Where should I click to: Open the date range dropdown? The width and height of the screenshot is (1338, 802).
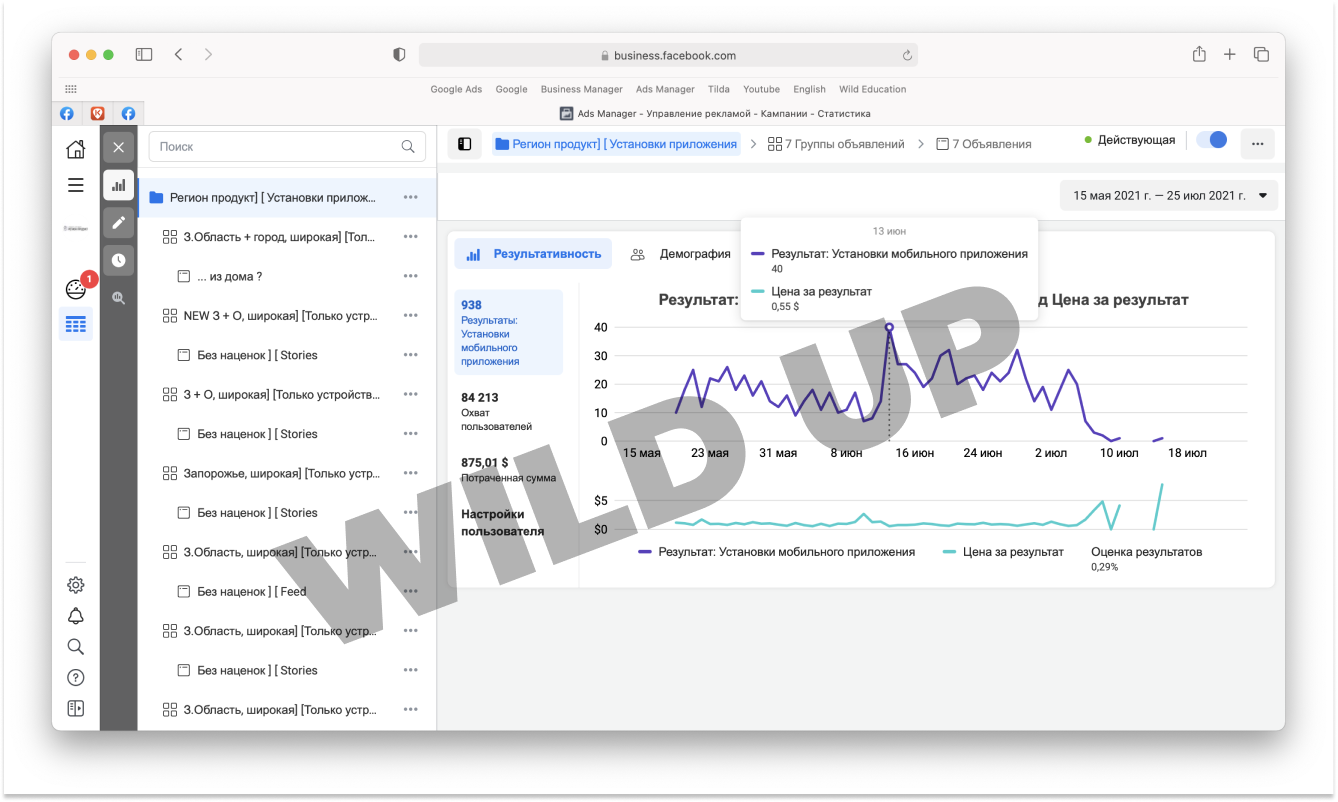(x=1169, y=195)
